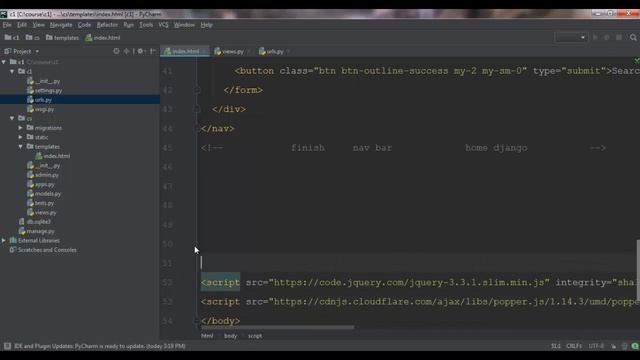The width and height of the screenshot is (640, 360).
Task: Click the vertical editor scrollbar thumb
Action: tap(638, 269)
